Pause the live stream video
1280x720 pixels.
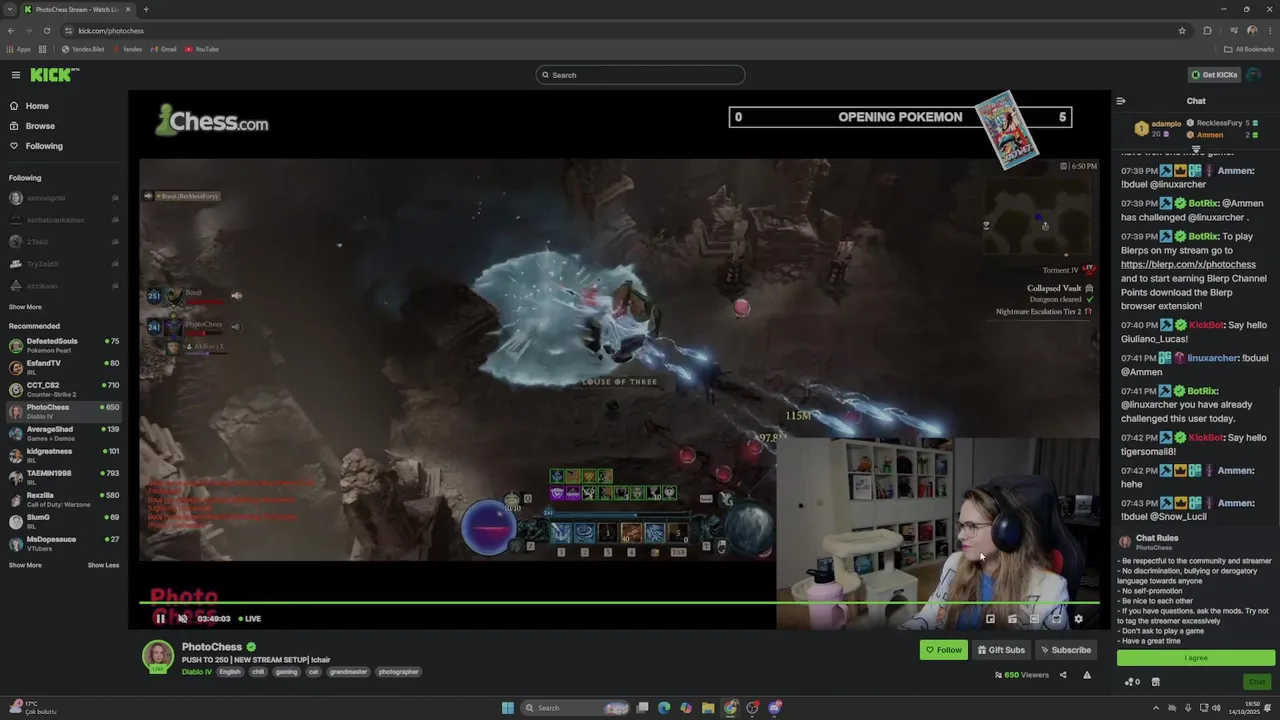click(x=160, y=618)
